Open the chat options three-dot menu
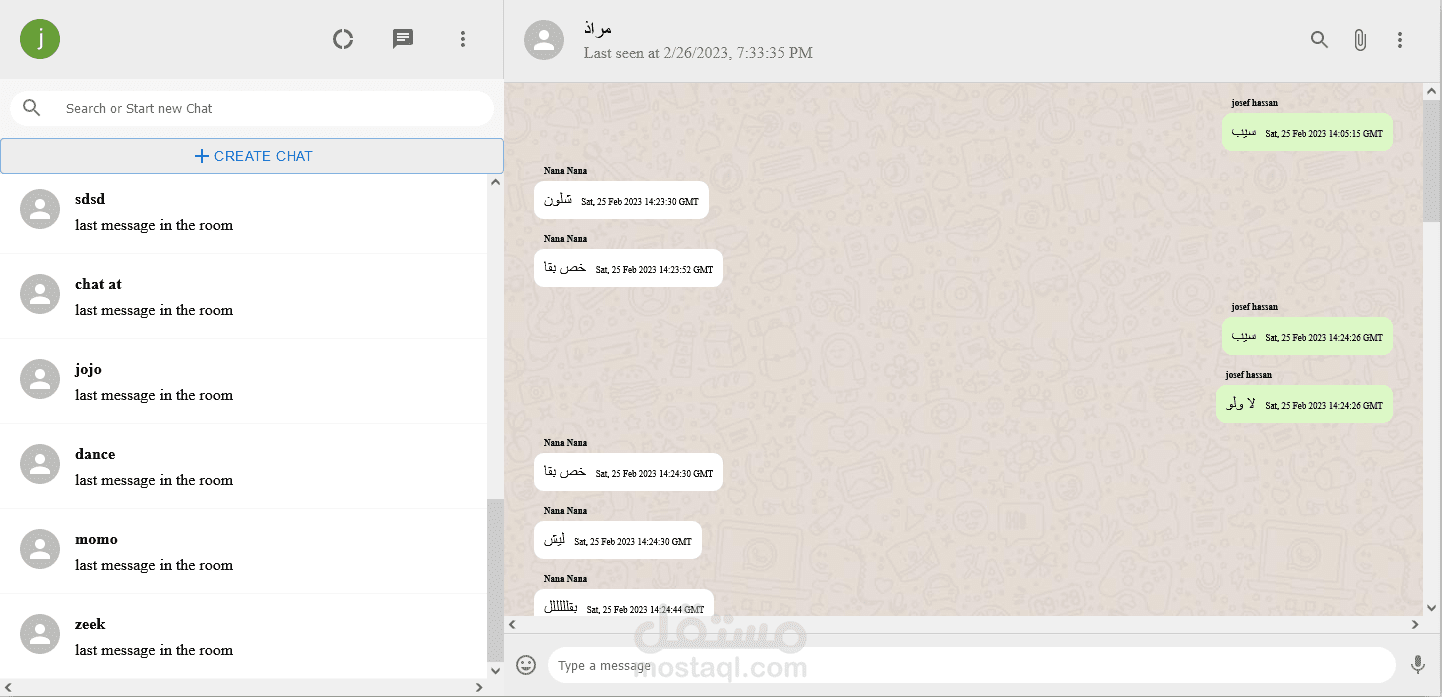 pyautogui.click(x=1400, y=39)
